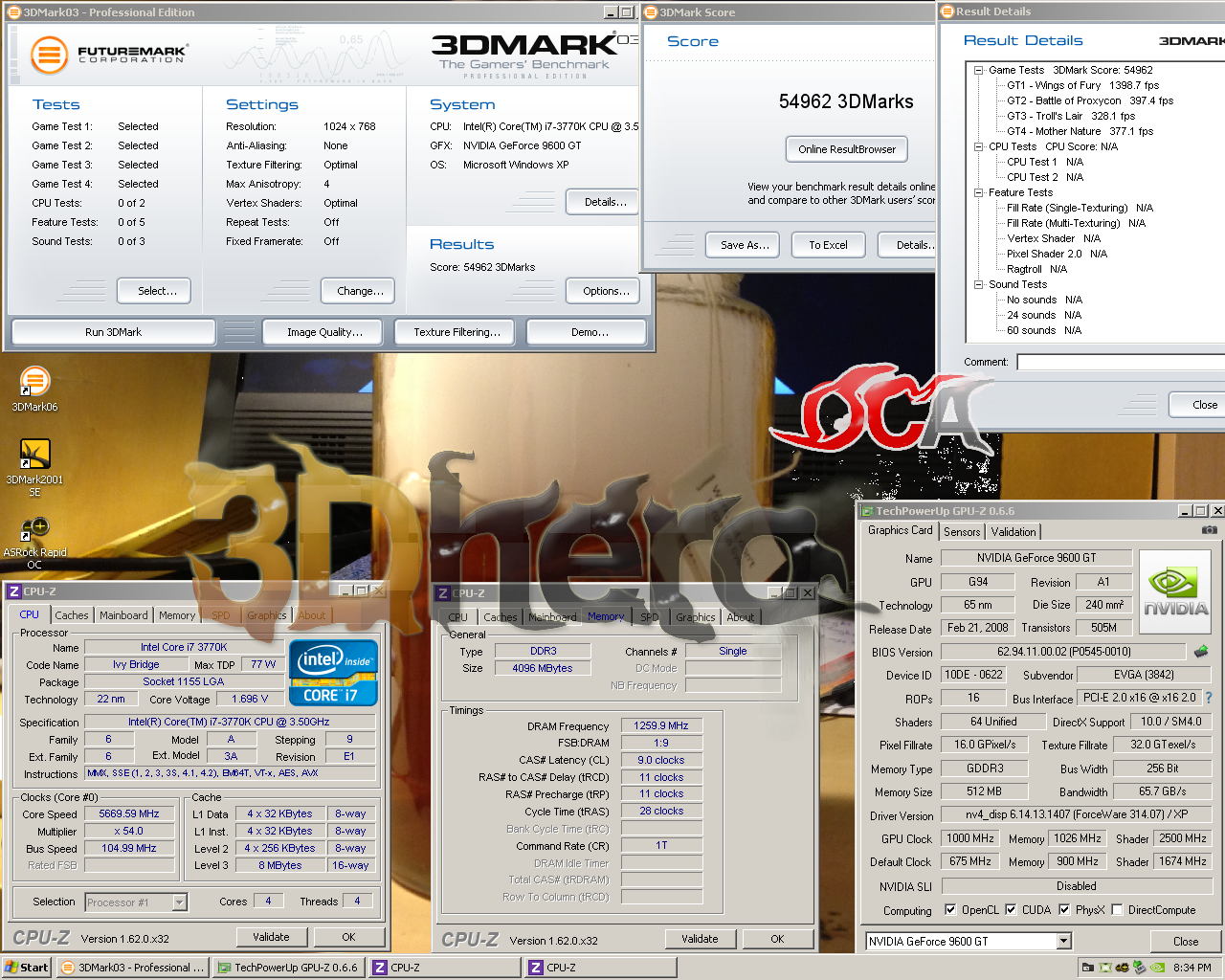This screenshot has height=980, width=1225.
Task: Click Close button in GPU-Z window
Action: point(1186,942)
